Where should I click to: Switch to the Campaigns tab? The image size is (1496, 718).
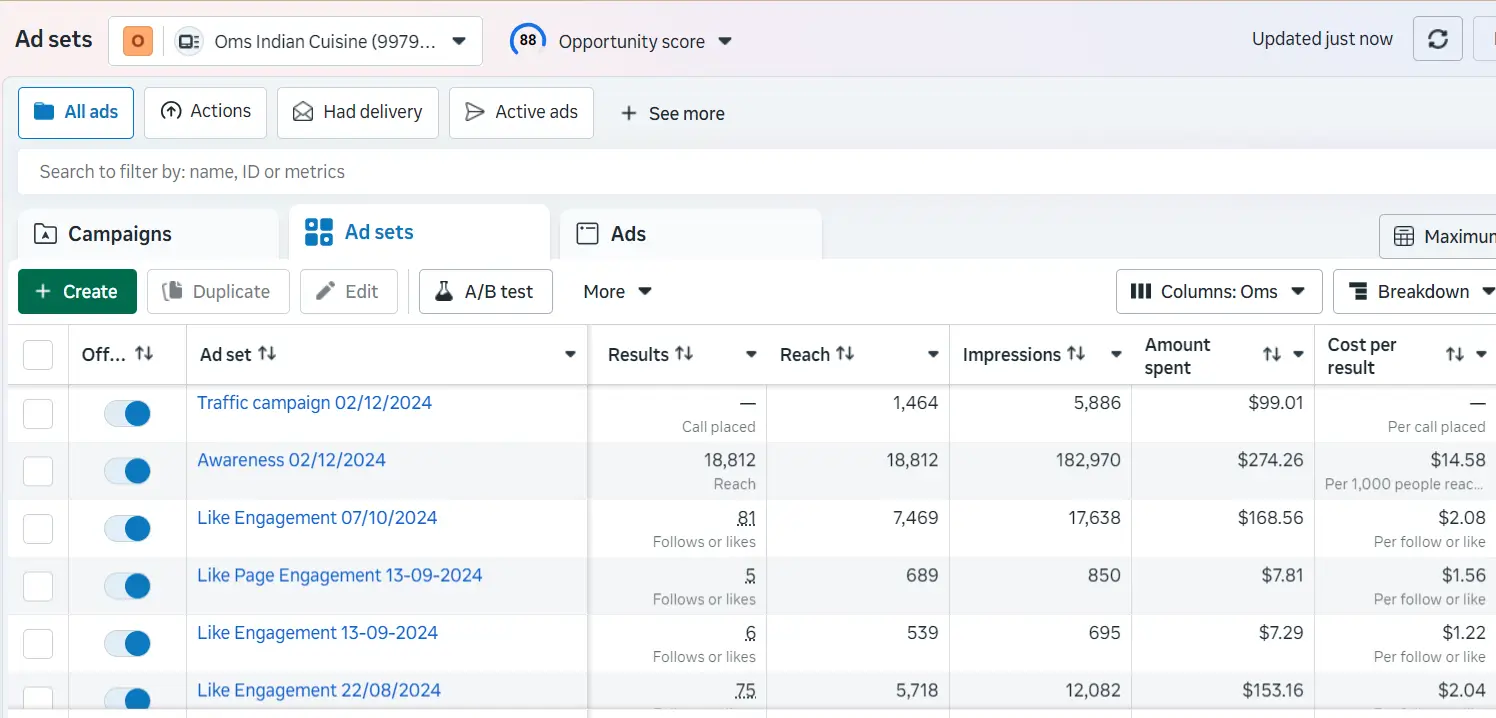(120, 233)
